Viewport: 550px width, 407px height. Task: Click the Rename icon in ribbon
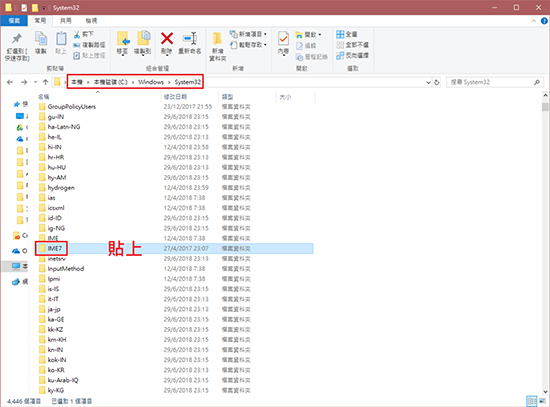click(x=190, y=38)
